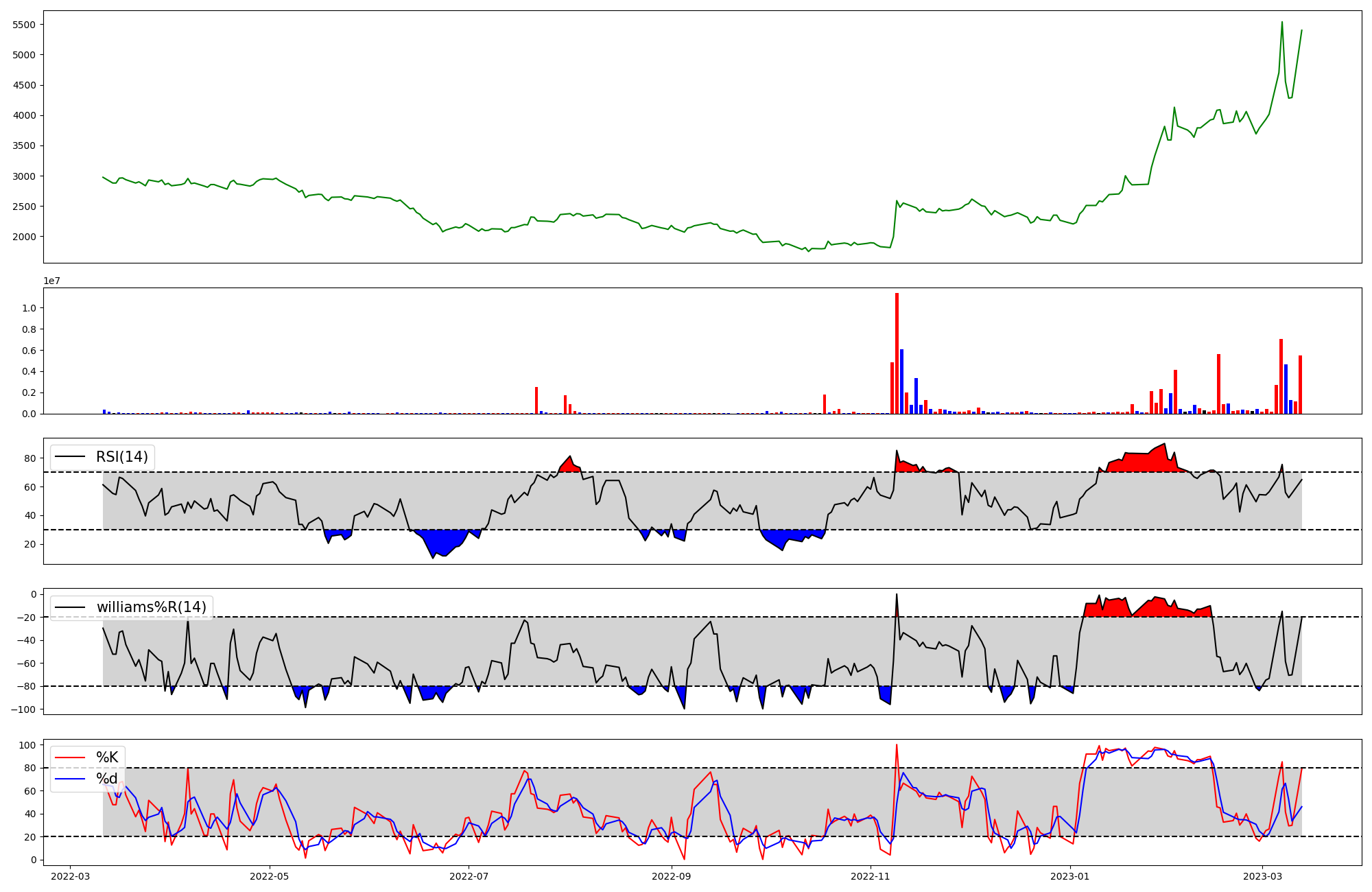Click the %K spike reaching 100
Viewport: 1372px width, 892px height.
[x=897, y=746]
